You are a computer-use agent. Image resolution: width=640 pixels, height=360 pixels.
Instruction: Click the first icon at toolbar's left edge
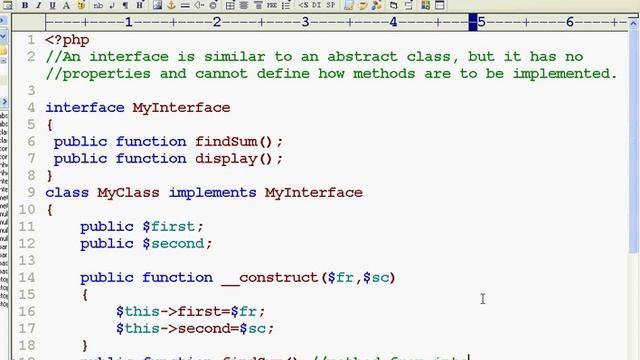(7, 5)
